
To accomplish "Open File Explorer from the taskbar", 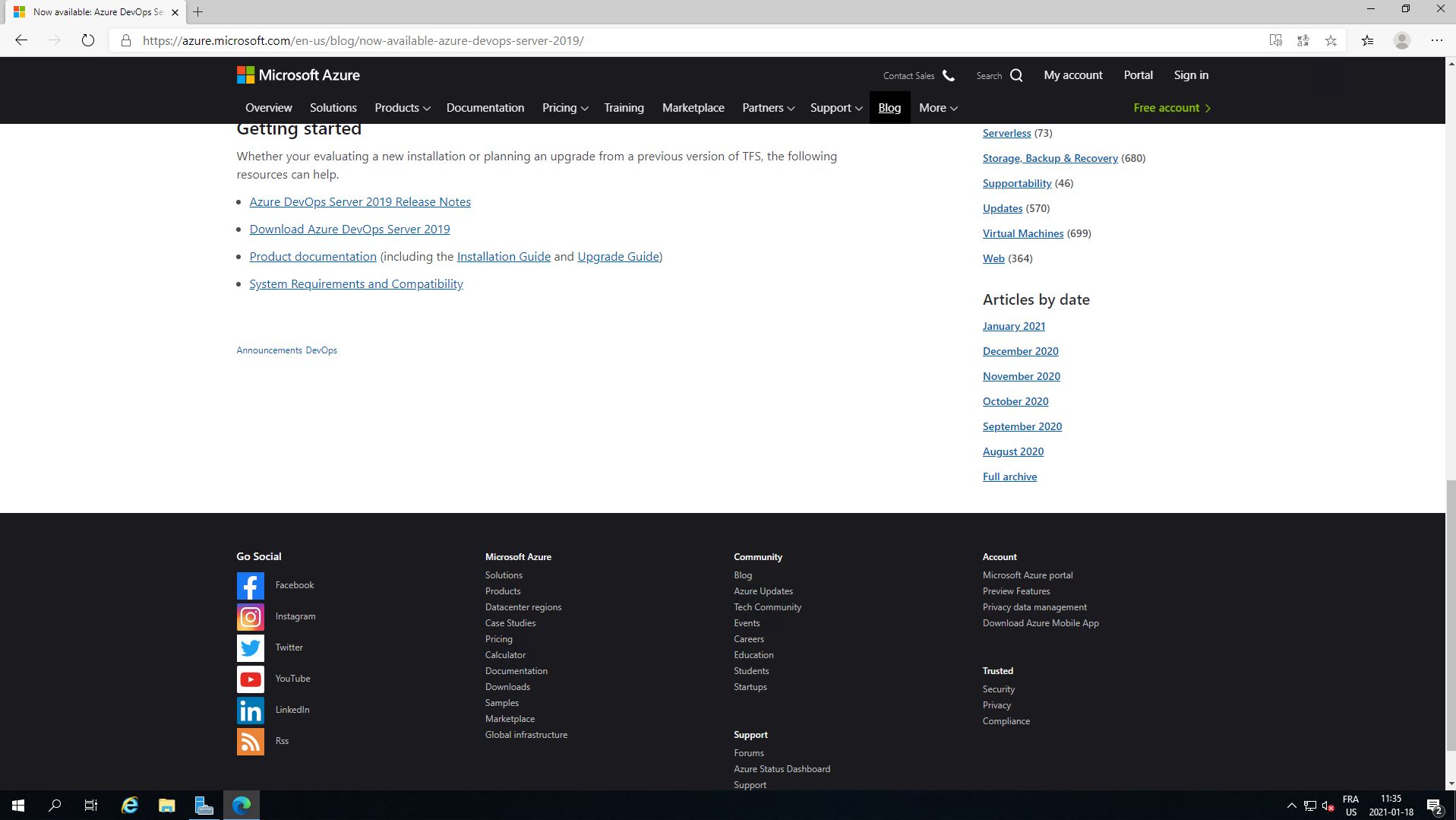I will (x=166, y=805).
